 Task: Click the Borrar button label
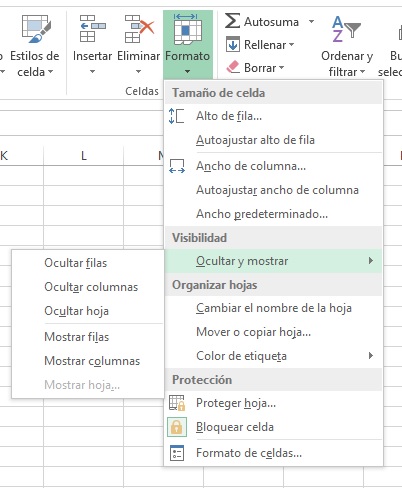260,68
